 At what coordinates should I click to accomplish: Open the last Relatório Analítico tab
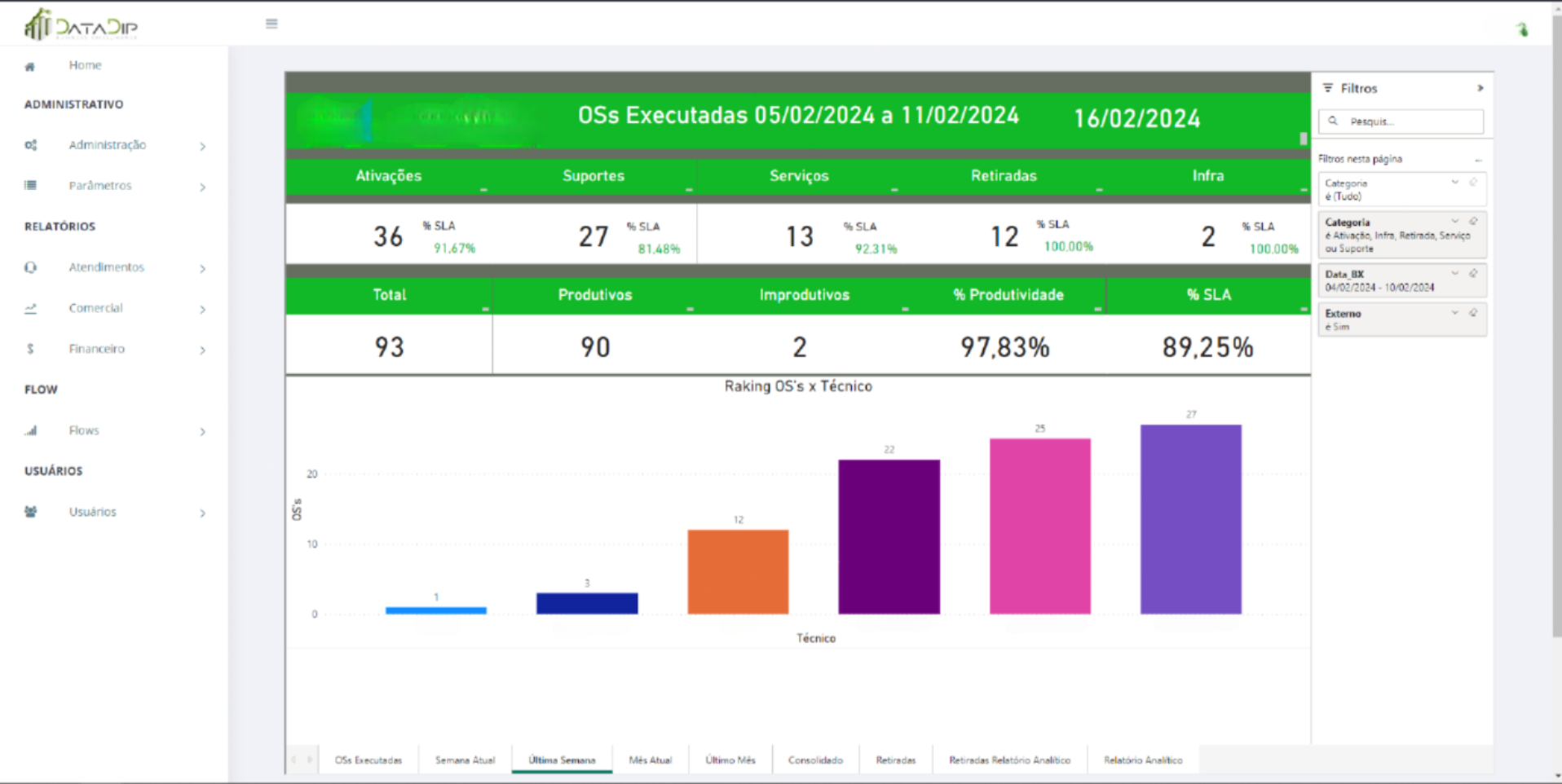tap(1143, 760)
